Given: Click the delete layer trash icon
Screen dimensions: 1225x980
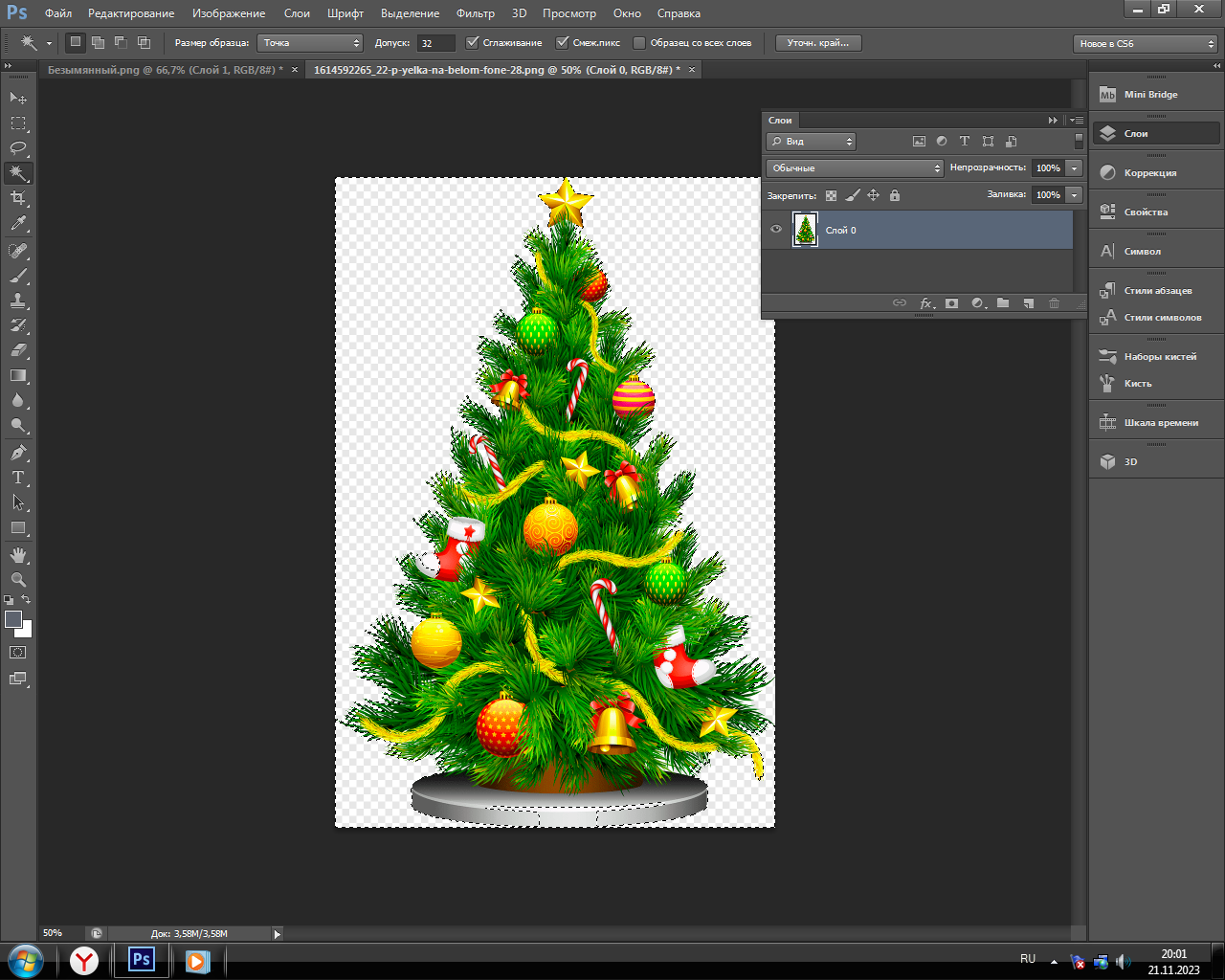Looking at the screenshot, I should [x=1054, y=303].
